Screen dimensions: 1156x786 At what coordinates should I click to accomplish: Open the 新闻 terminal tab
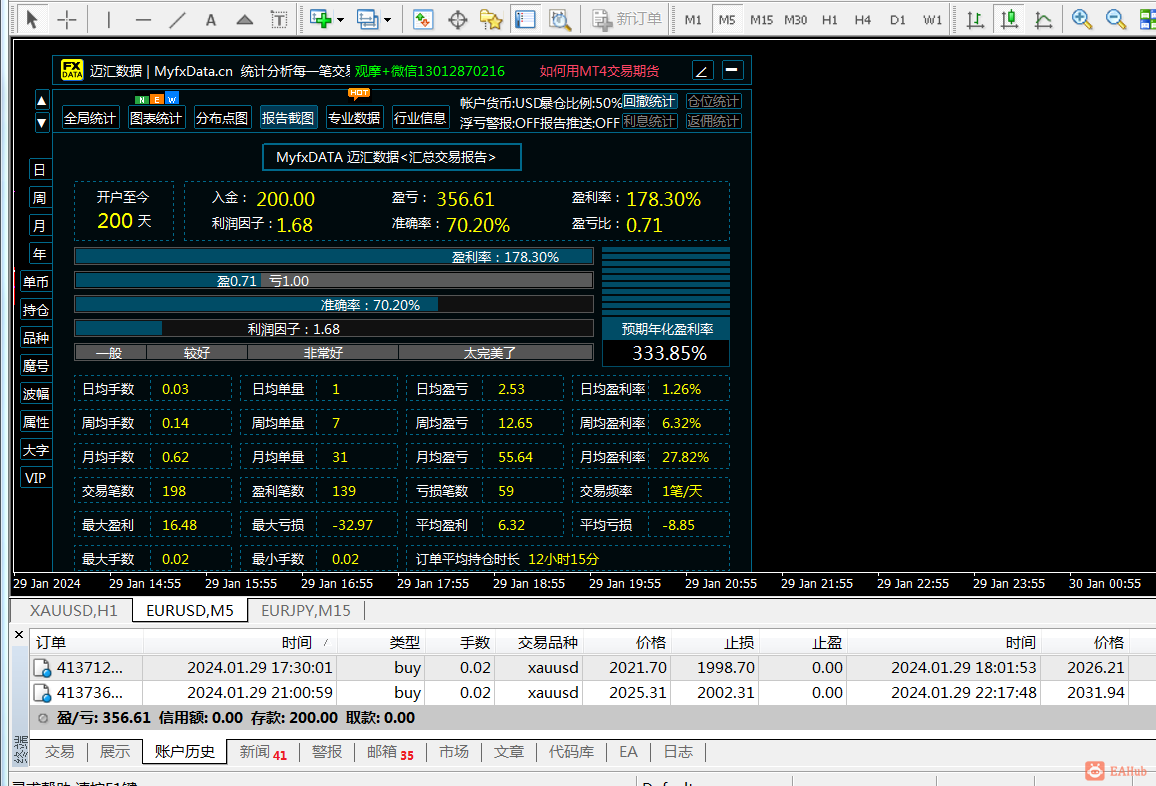tap(263, 752)
